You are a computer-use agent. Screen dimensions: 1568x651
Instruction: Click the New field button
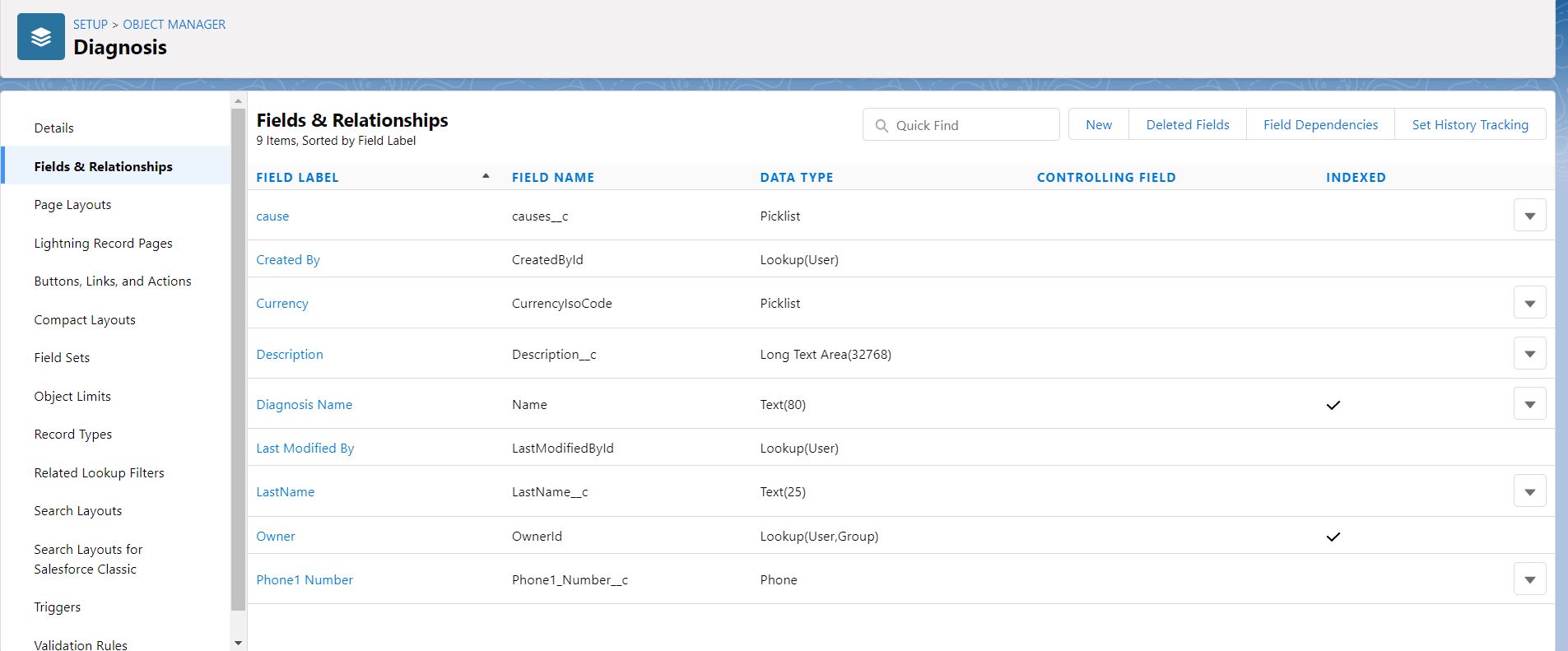(1098, 125)
